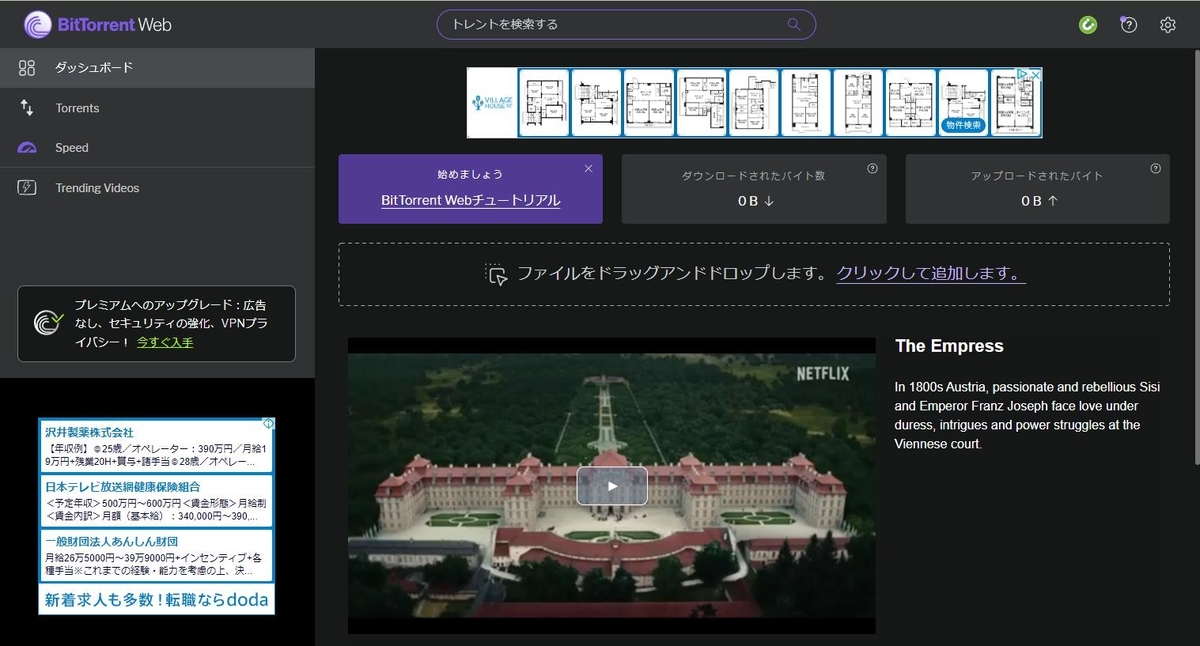
Task: Open the BitTorrent Webチュートリアル link
Action: coord(470,200)
